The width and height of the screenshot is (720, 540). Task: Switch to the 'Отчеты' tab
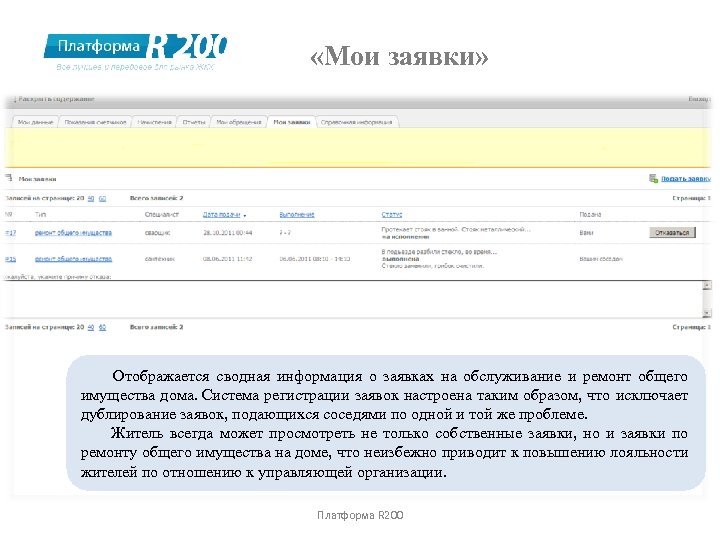194,122
